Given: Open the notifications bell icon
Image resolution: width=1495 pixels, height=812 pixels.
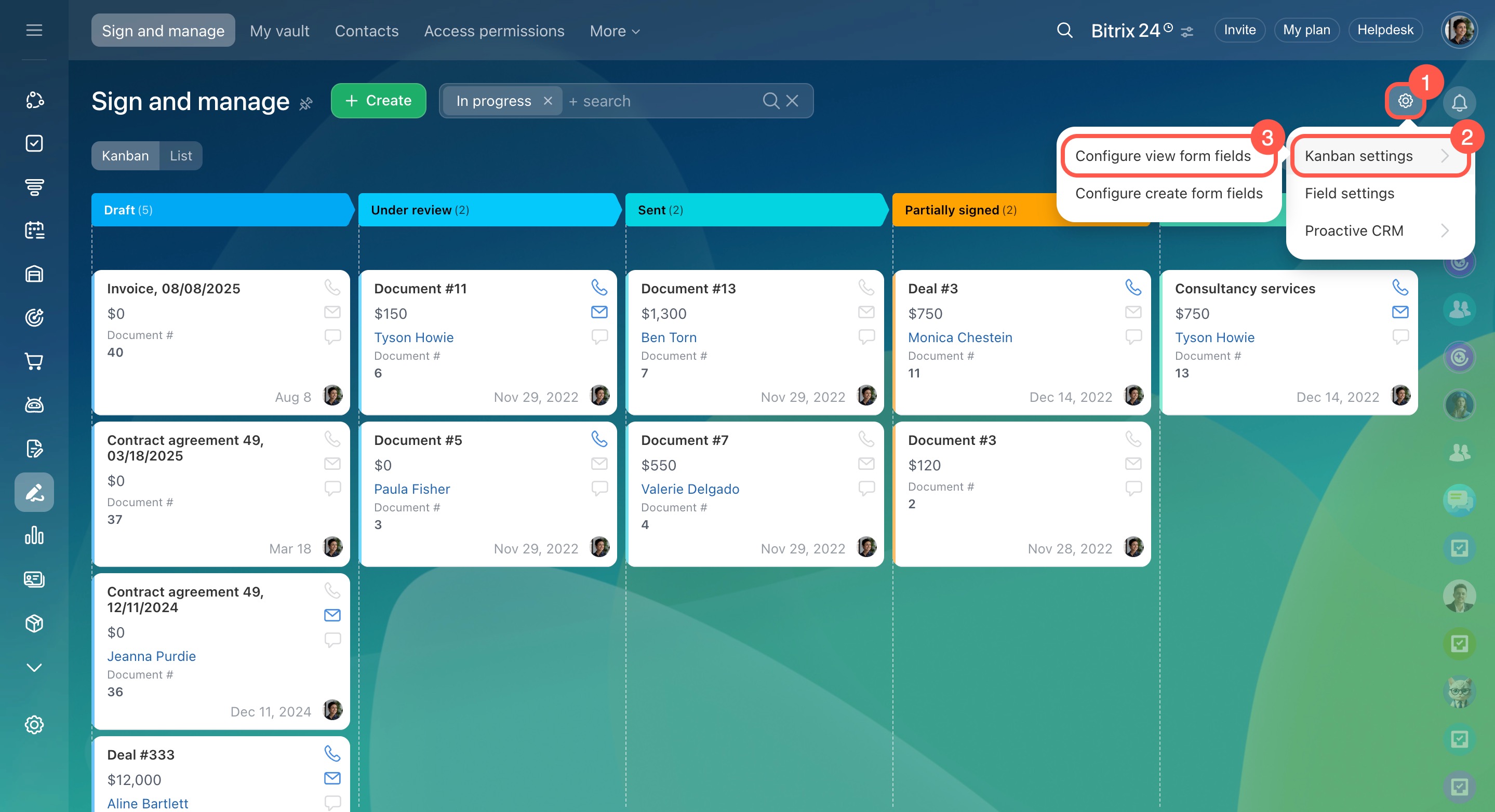Looking at the screenshot, I should (1459, 103).
